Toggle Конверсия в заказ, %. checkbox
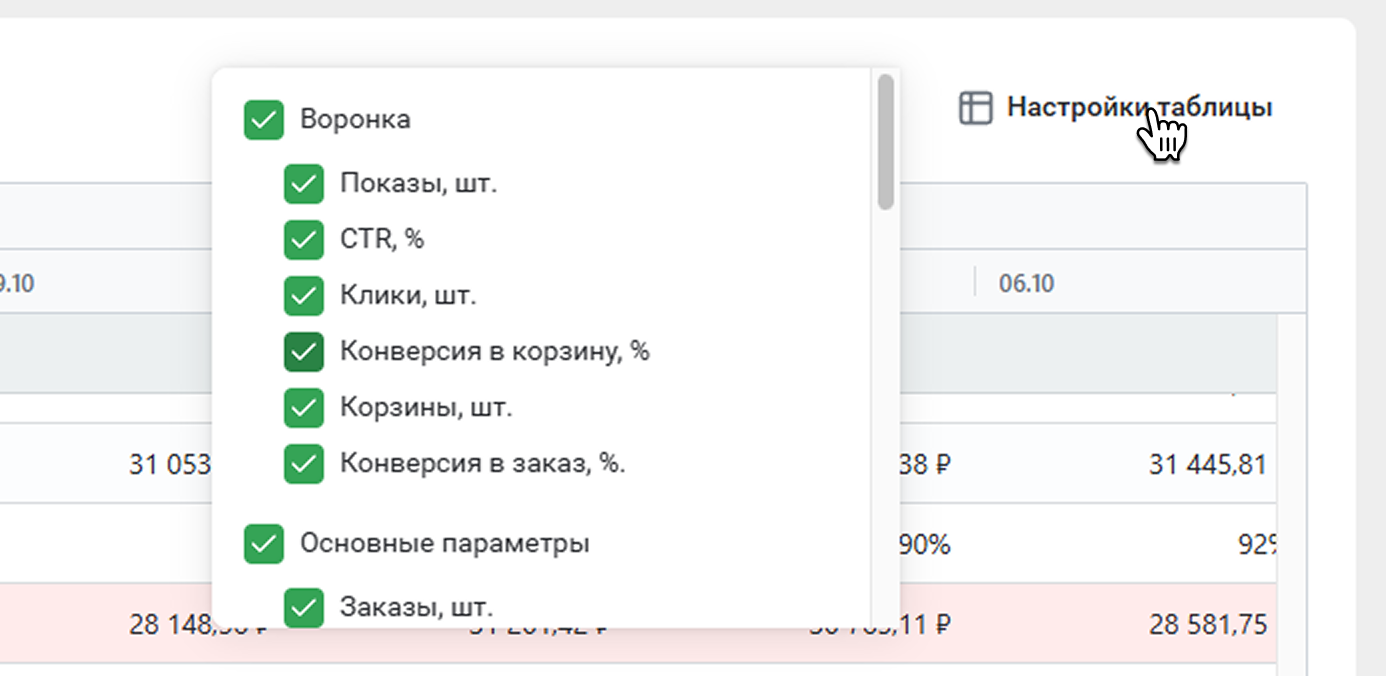The height and width of the screenshot is (676, 1386). coord(304,464)
